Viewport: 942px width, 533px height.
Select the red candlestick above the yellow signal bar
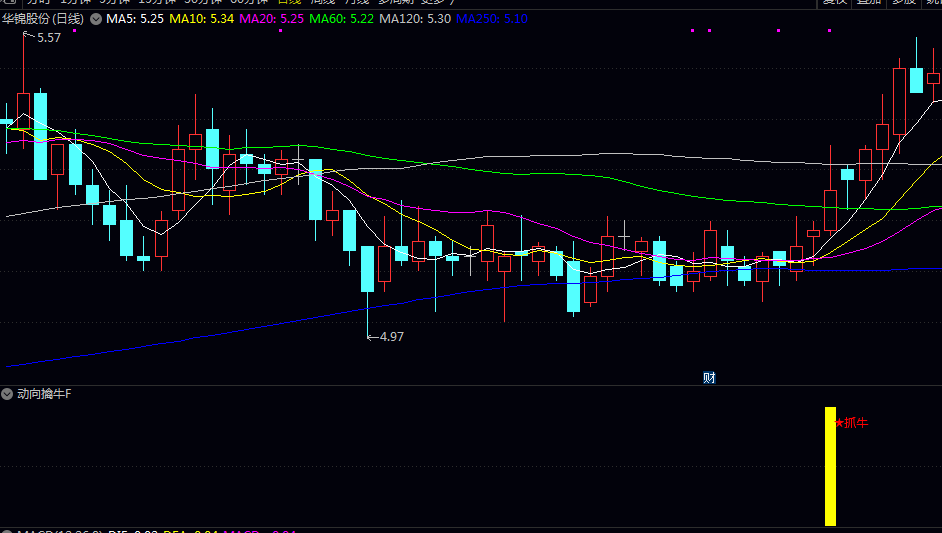point(830,208)
